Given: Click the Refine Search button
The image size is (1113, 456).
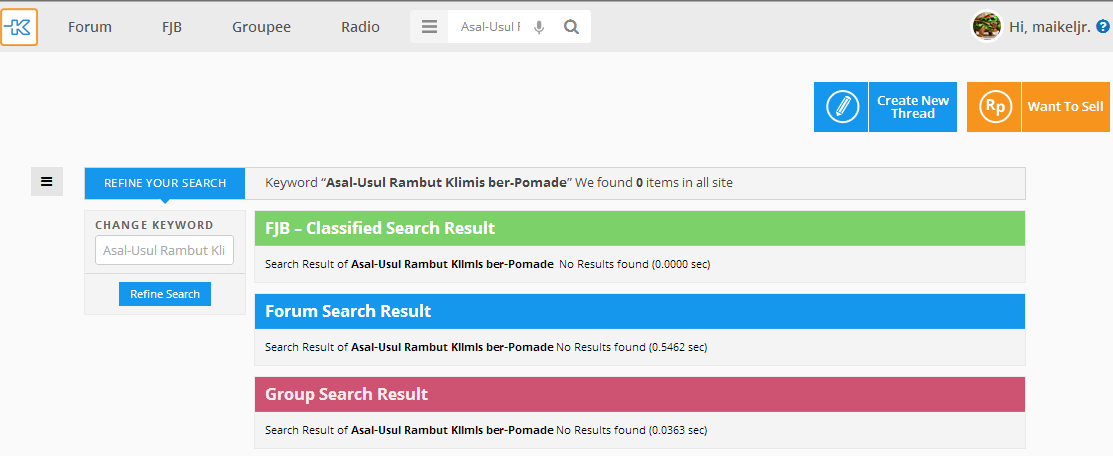Looking at the screenshot, I should click(165, 294).
